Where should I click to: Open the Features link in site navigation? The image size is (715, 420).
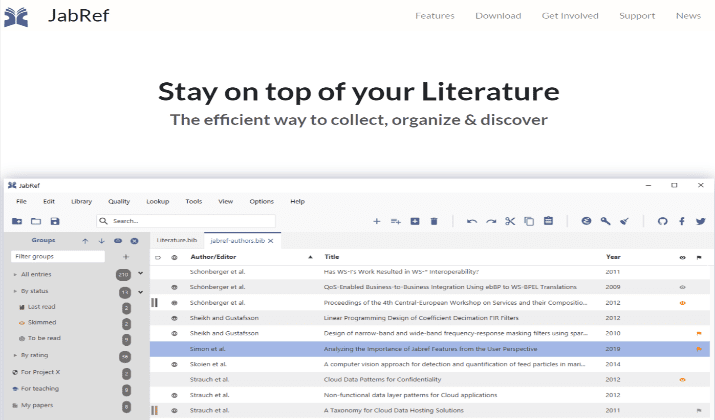pyautogui.click(x=435, y=16)
